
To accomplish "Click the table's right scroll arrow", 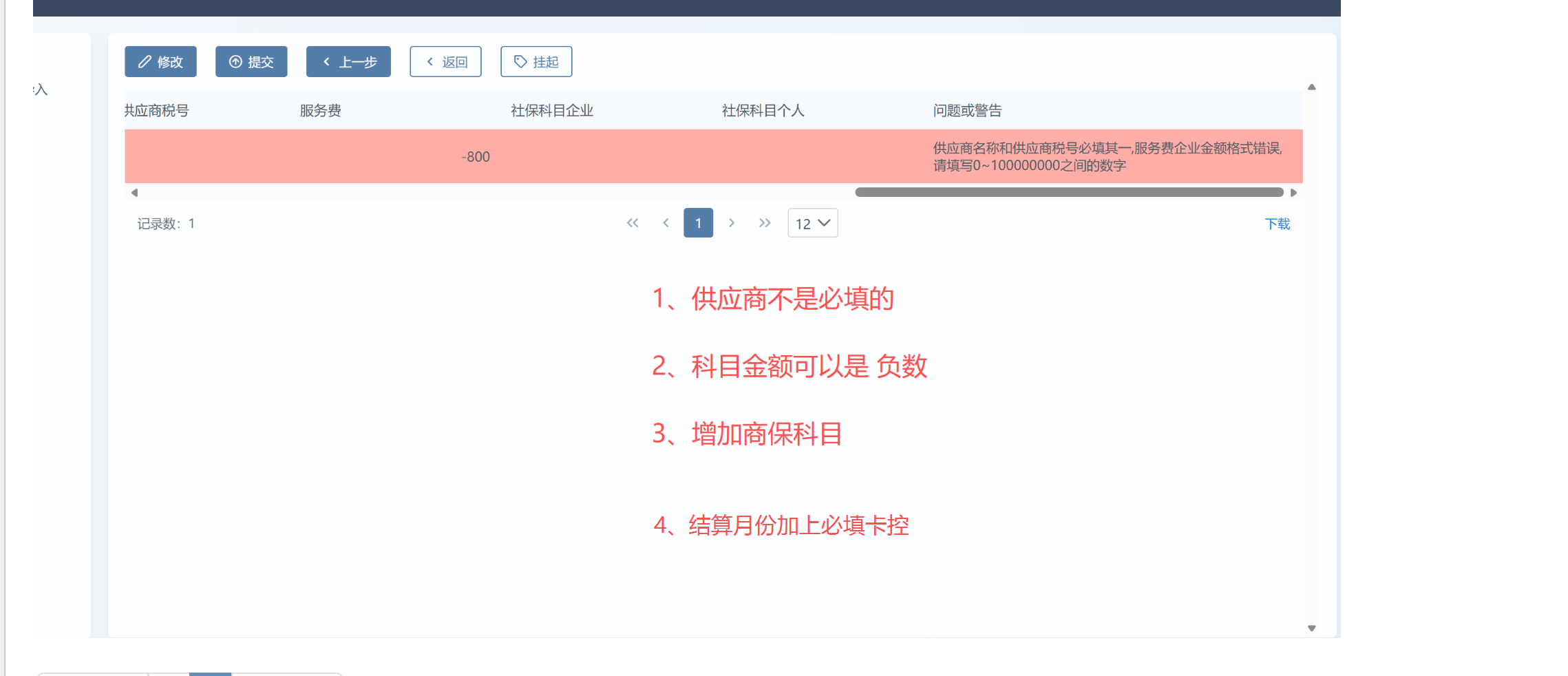I will (1294, 193).
